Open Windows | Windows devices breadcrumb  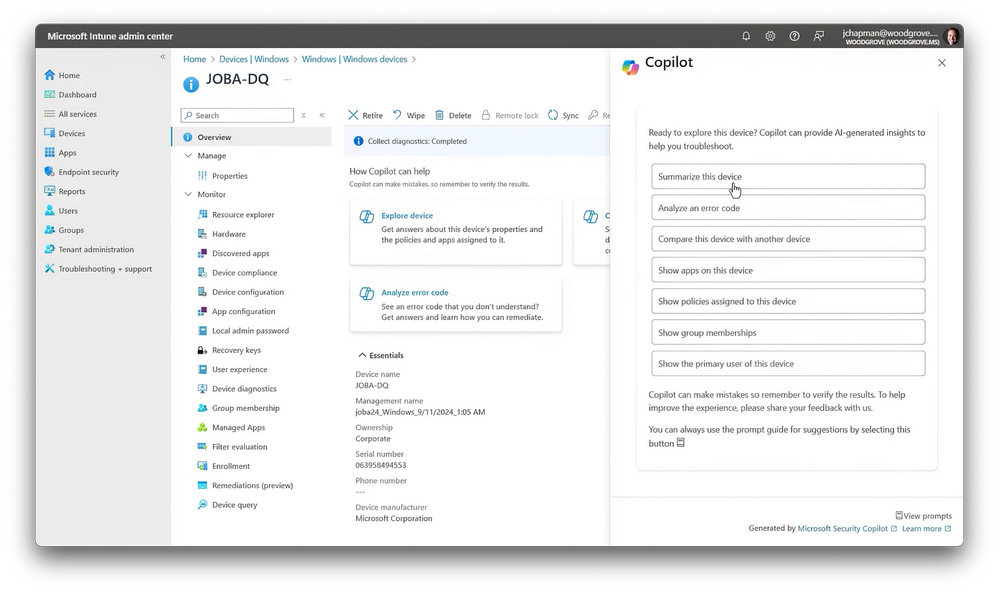354,59
